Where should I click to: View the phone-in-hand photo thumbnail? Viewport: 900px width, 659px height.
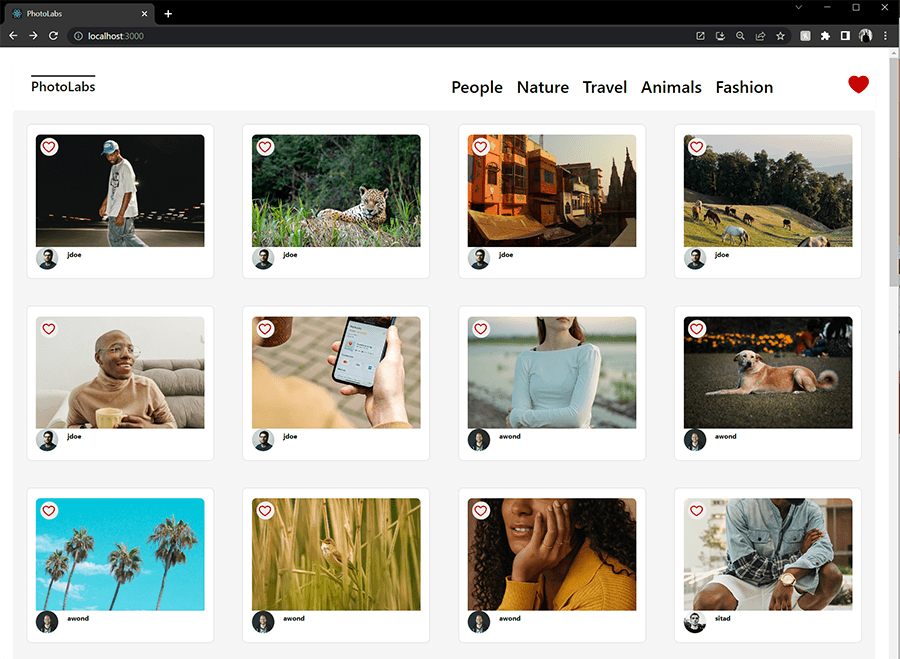[x=336, y=372]
